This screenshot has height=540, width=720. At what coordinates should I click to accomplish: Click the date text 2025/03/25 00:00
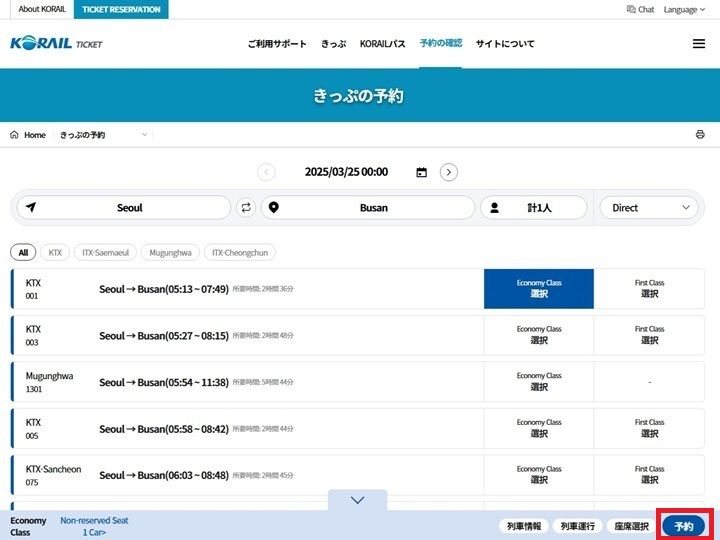click(x=346, y=172)
